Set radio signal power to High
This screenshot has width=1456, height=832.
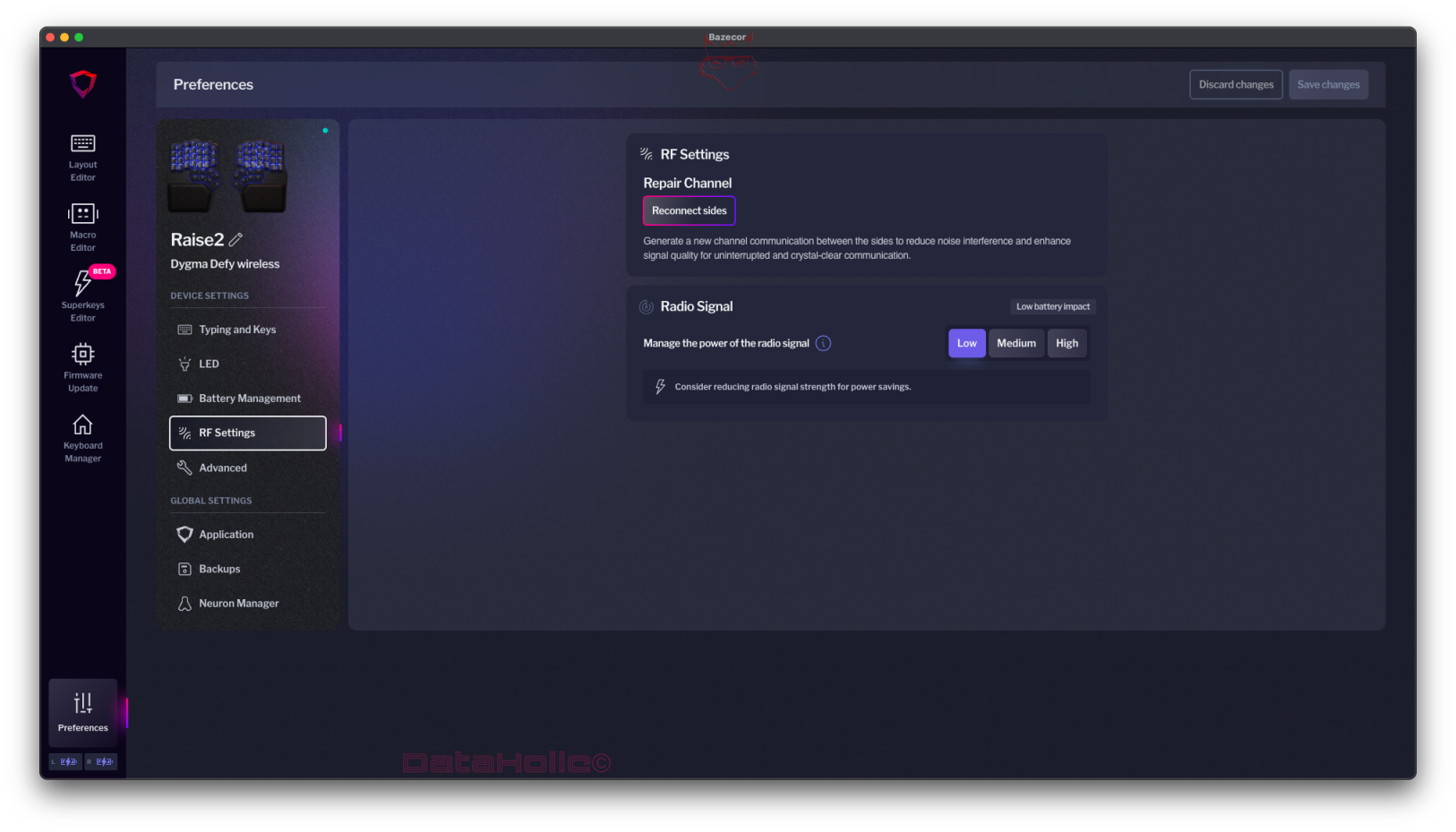pyautogui.click(x=1066, y=343)
